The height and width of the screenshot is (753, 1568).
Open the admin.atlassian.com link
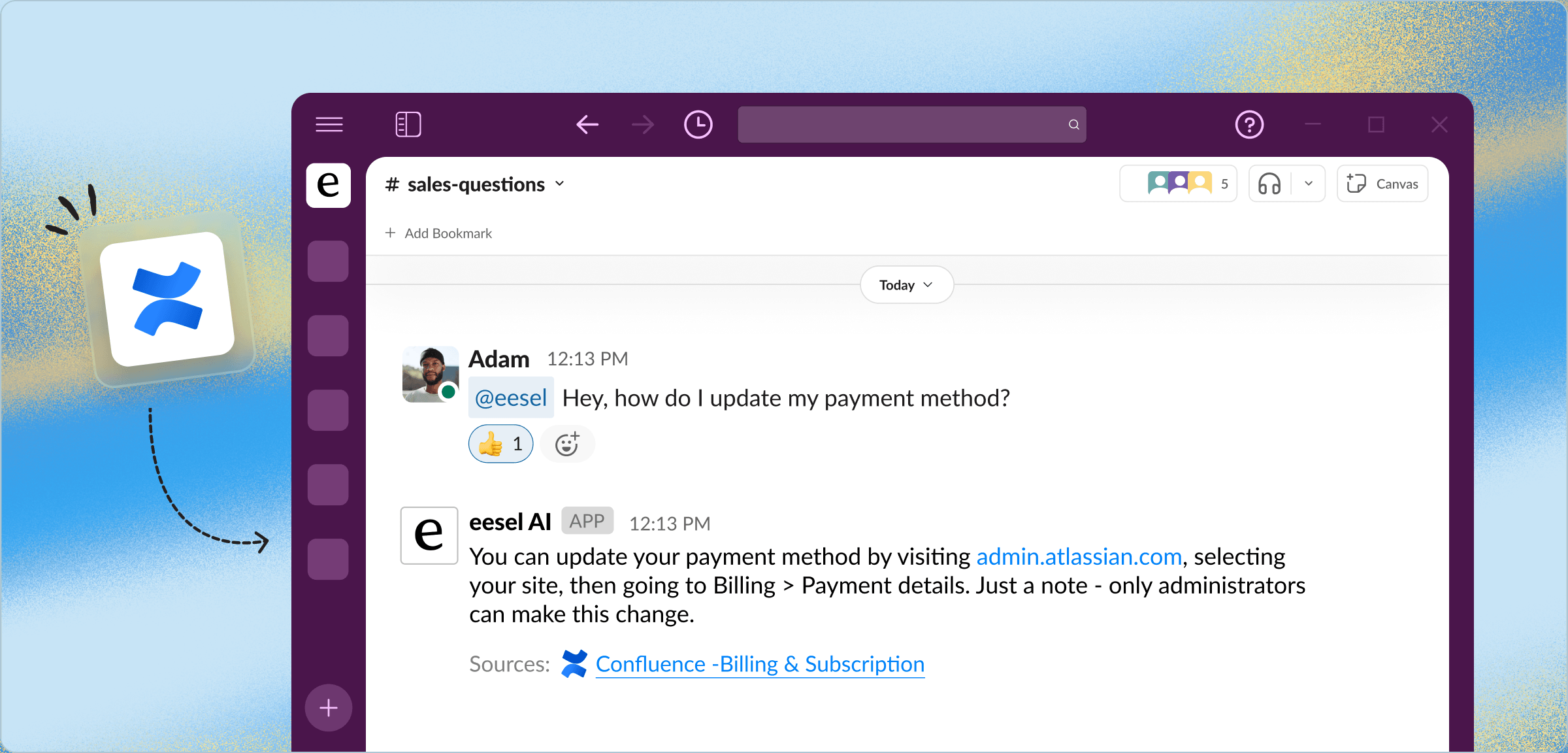click(1079, 556)
